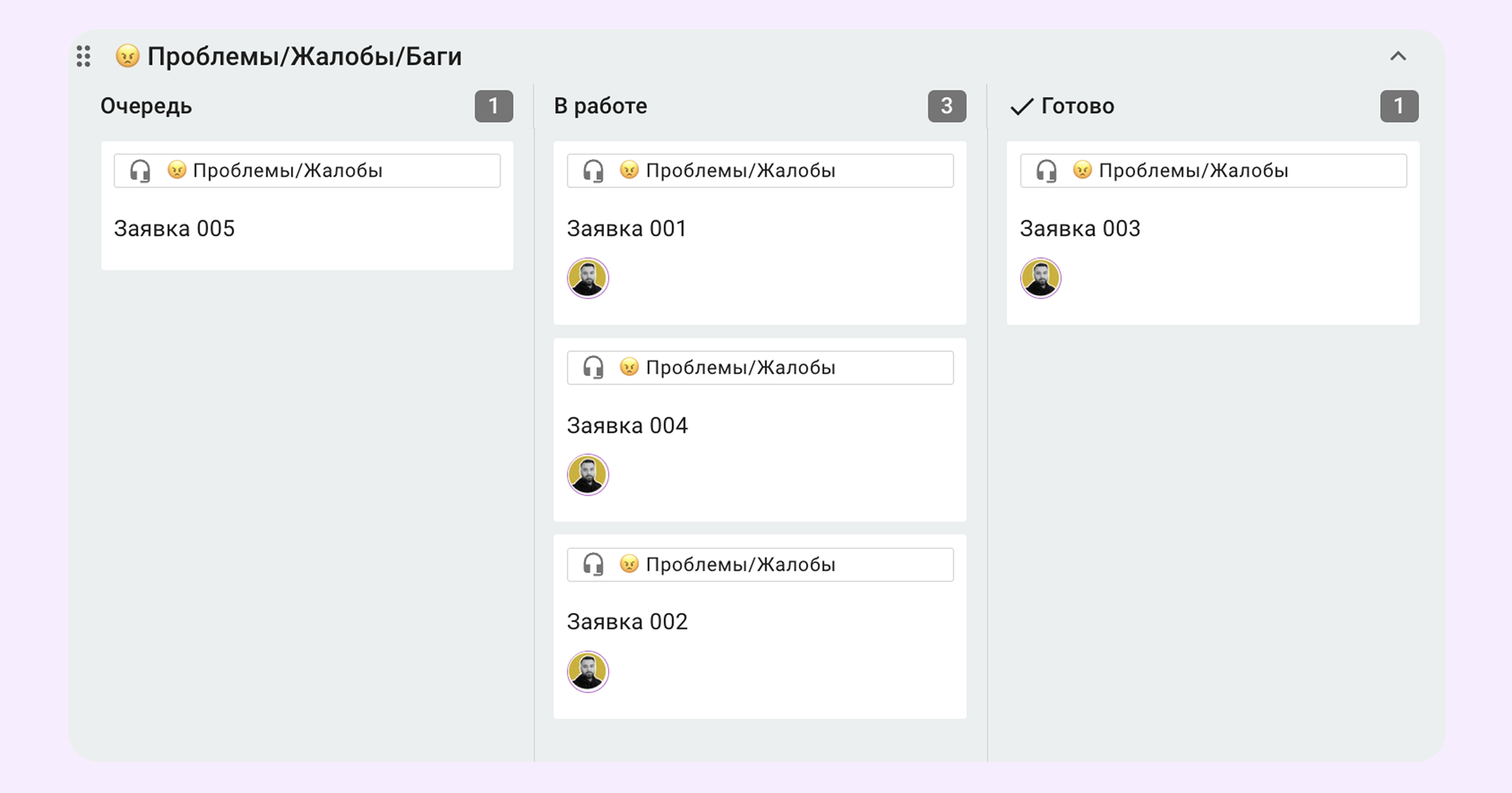This screenshot has width=1512, height=793.
Task: Select the Готово column header
Action: (x=1077, y=106)
